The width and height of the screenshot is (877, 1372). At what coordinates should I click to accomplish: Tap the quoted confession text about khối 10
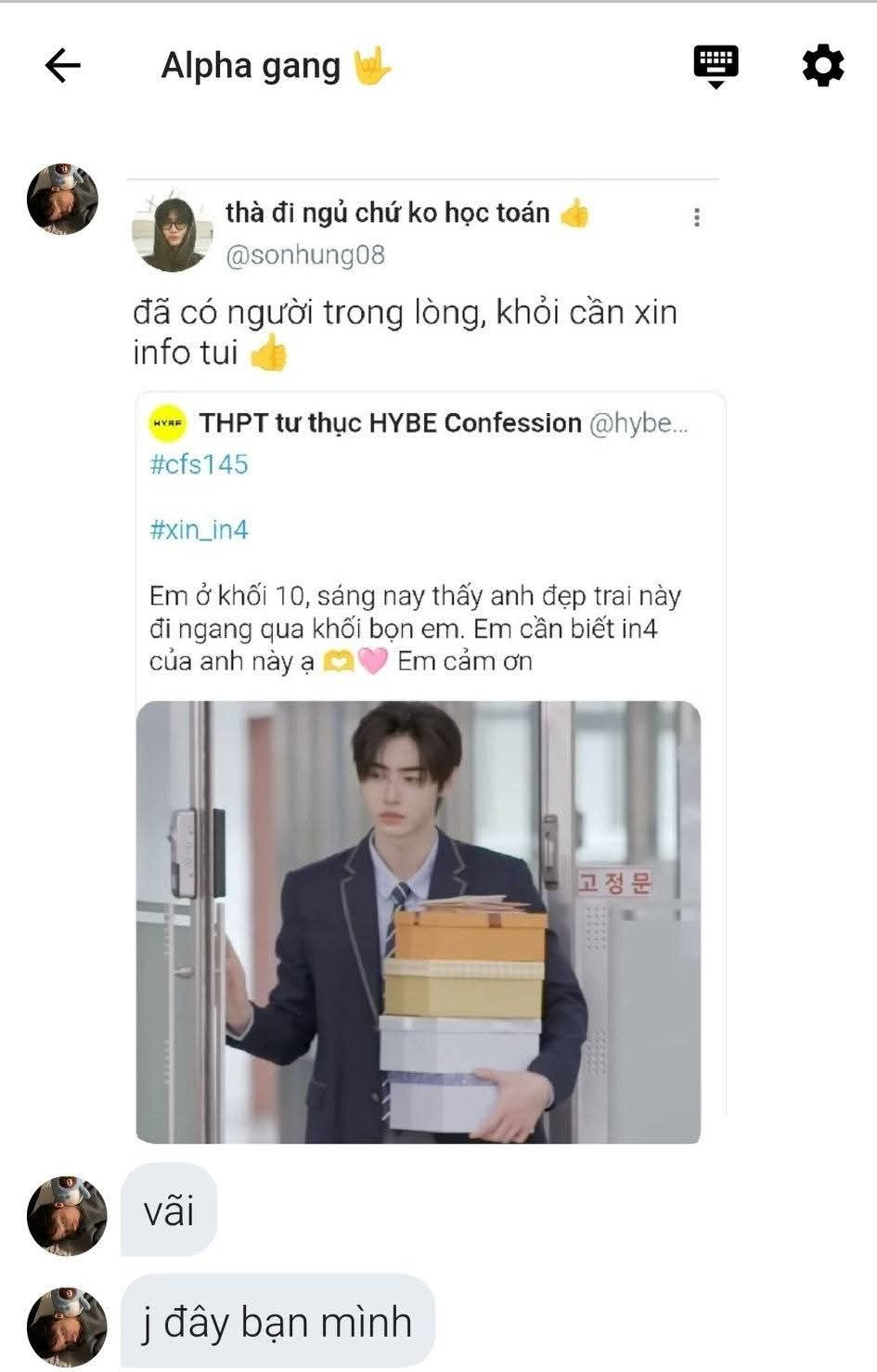click(416, 628)
